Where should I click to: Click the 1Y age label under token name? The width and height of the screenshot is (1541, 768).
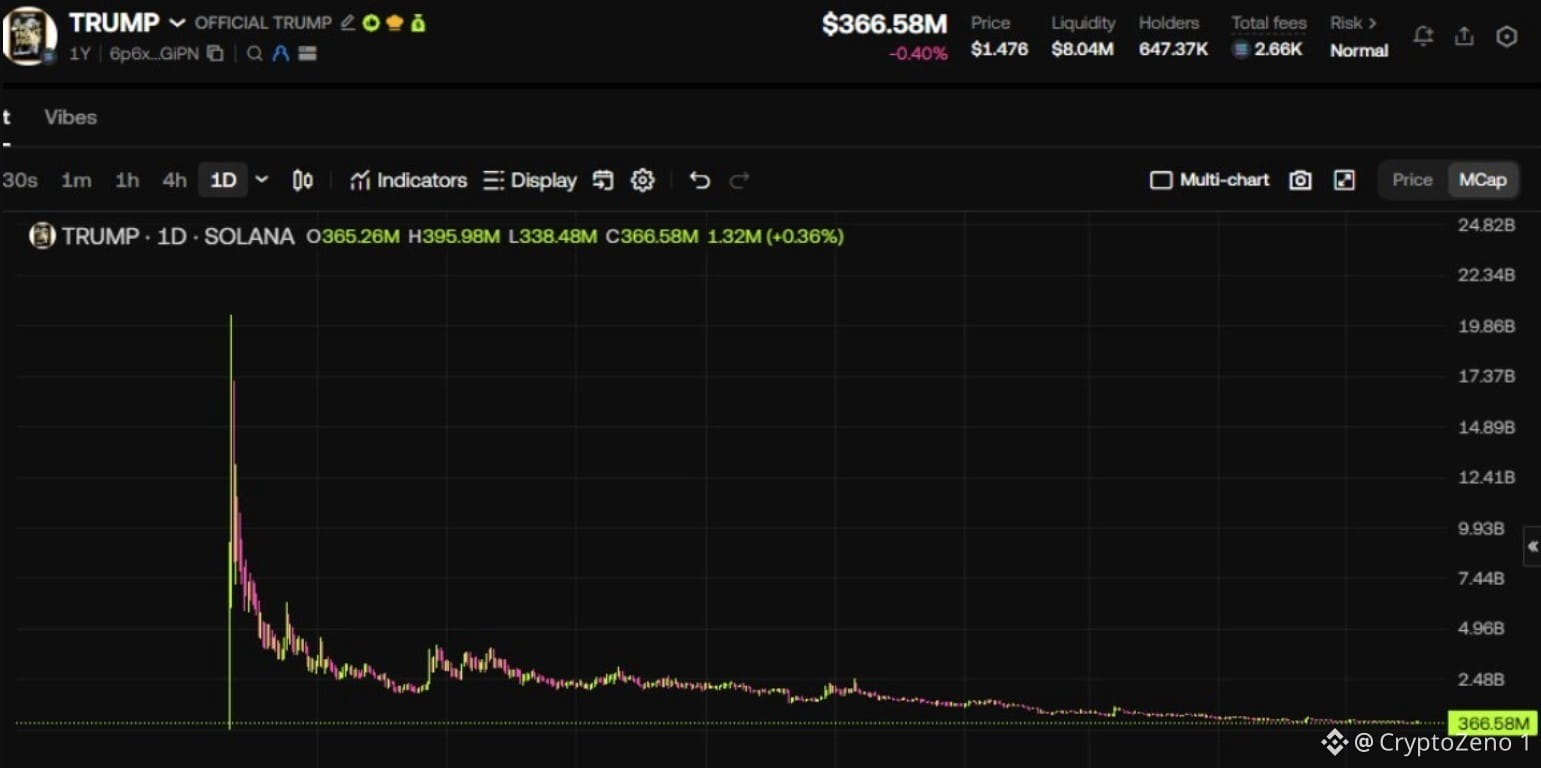pos(80,54)
